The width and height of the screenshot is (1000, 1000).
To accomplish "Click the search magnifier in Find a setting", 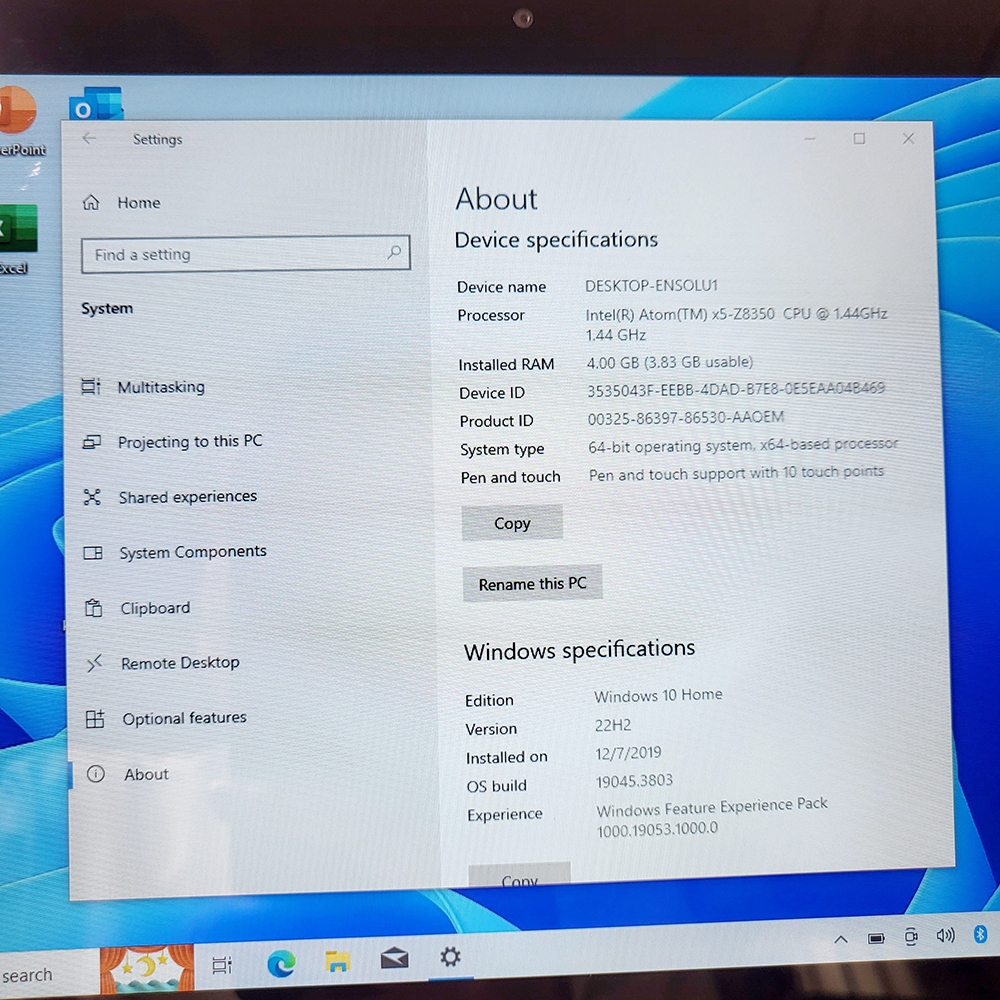I will (x=394, y=253).
